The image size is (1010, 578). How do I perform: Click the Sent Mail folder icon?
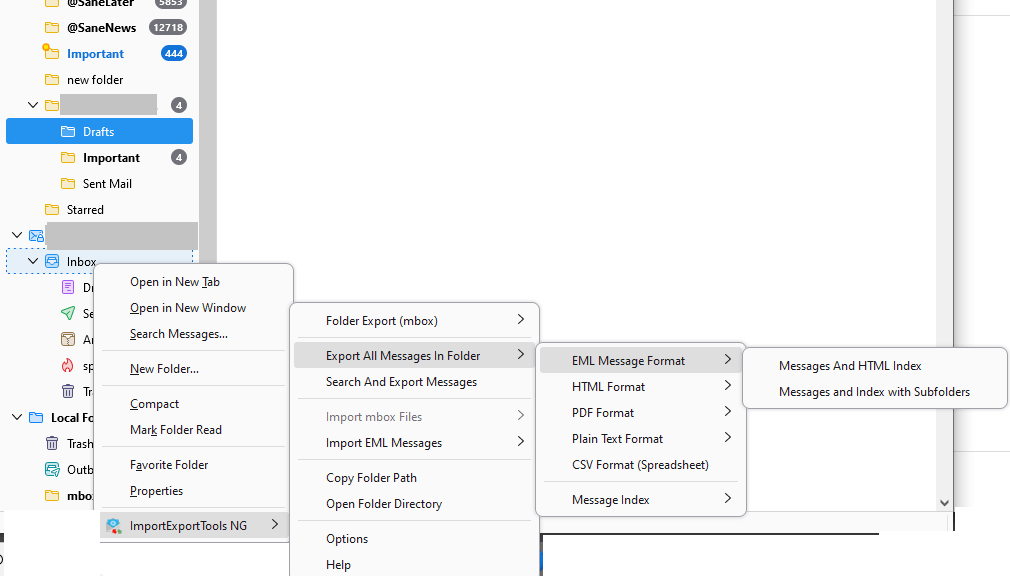(68, 184)
